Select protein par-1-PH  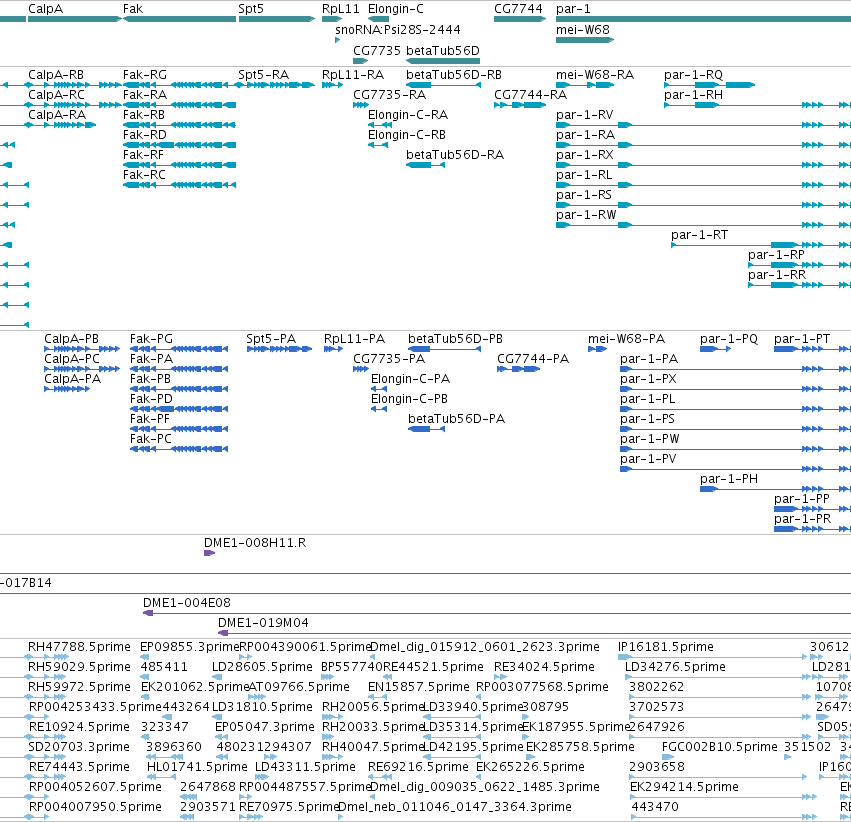(776, 489)
